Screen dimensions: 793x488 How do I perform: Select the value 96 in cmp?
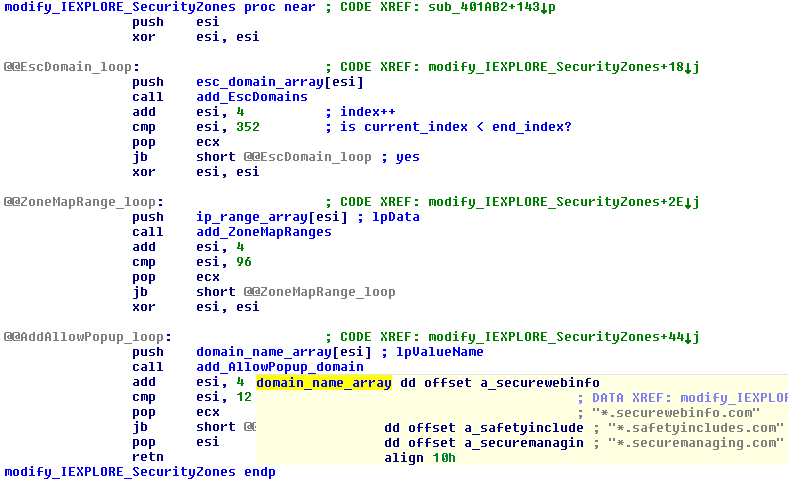pos(244,262)
